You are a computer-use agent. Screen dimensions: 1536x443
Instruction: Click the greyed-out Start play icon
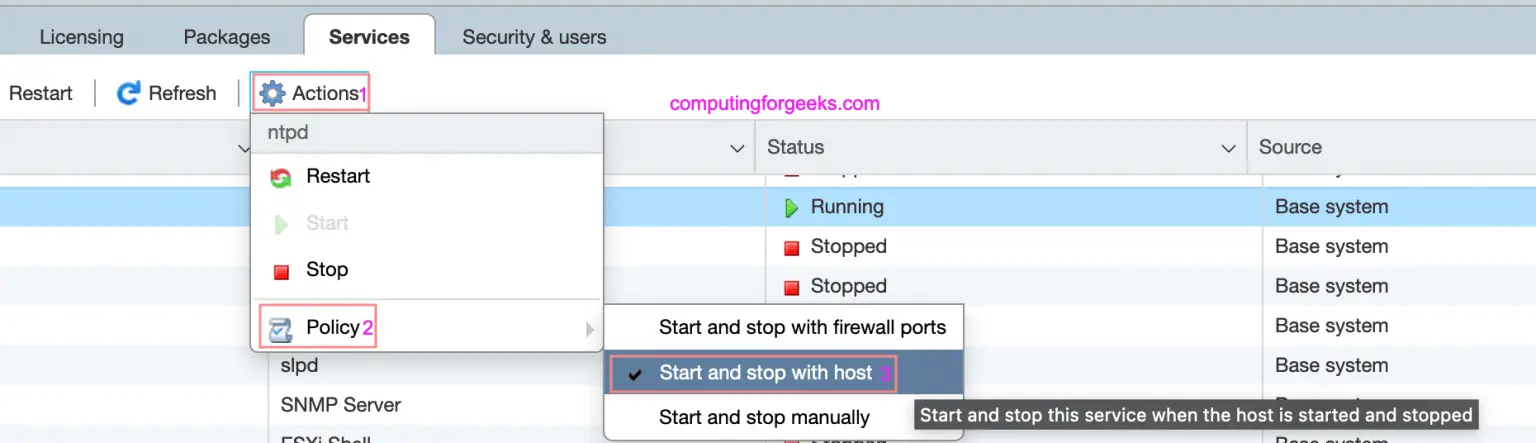tap(281, 224)
